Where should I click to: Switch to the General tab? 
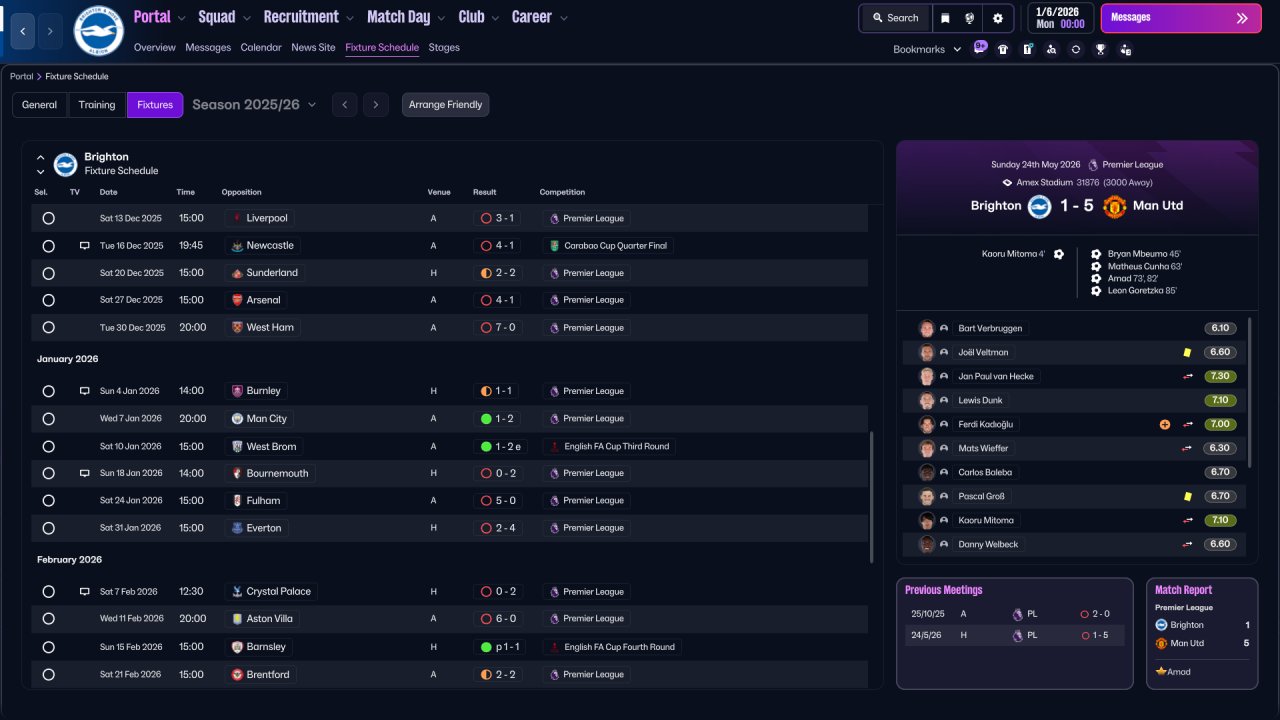point(40,105)
